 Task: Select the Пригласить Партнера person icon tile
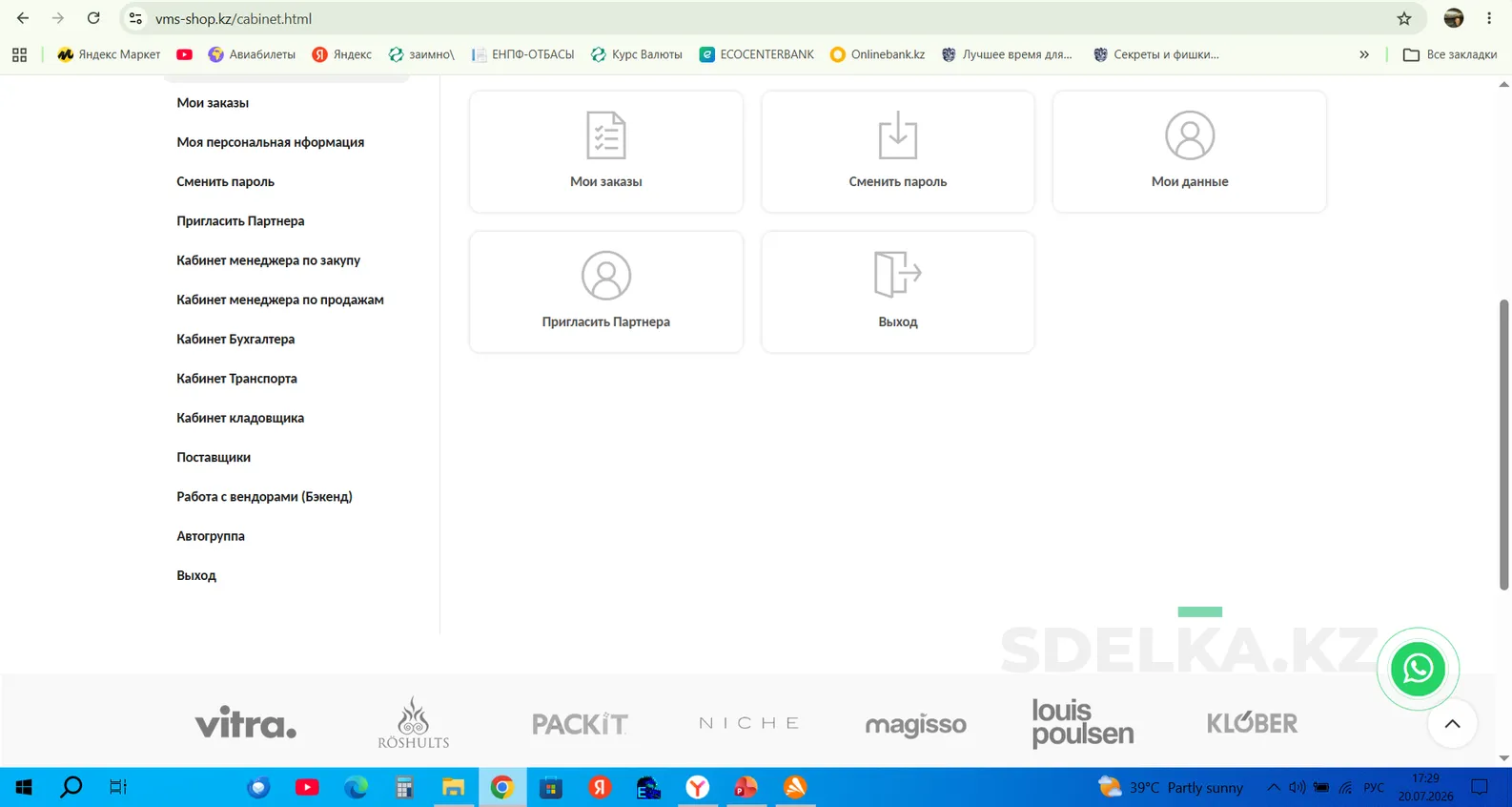(605, 292)
